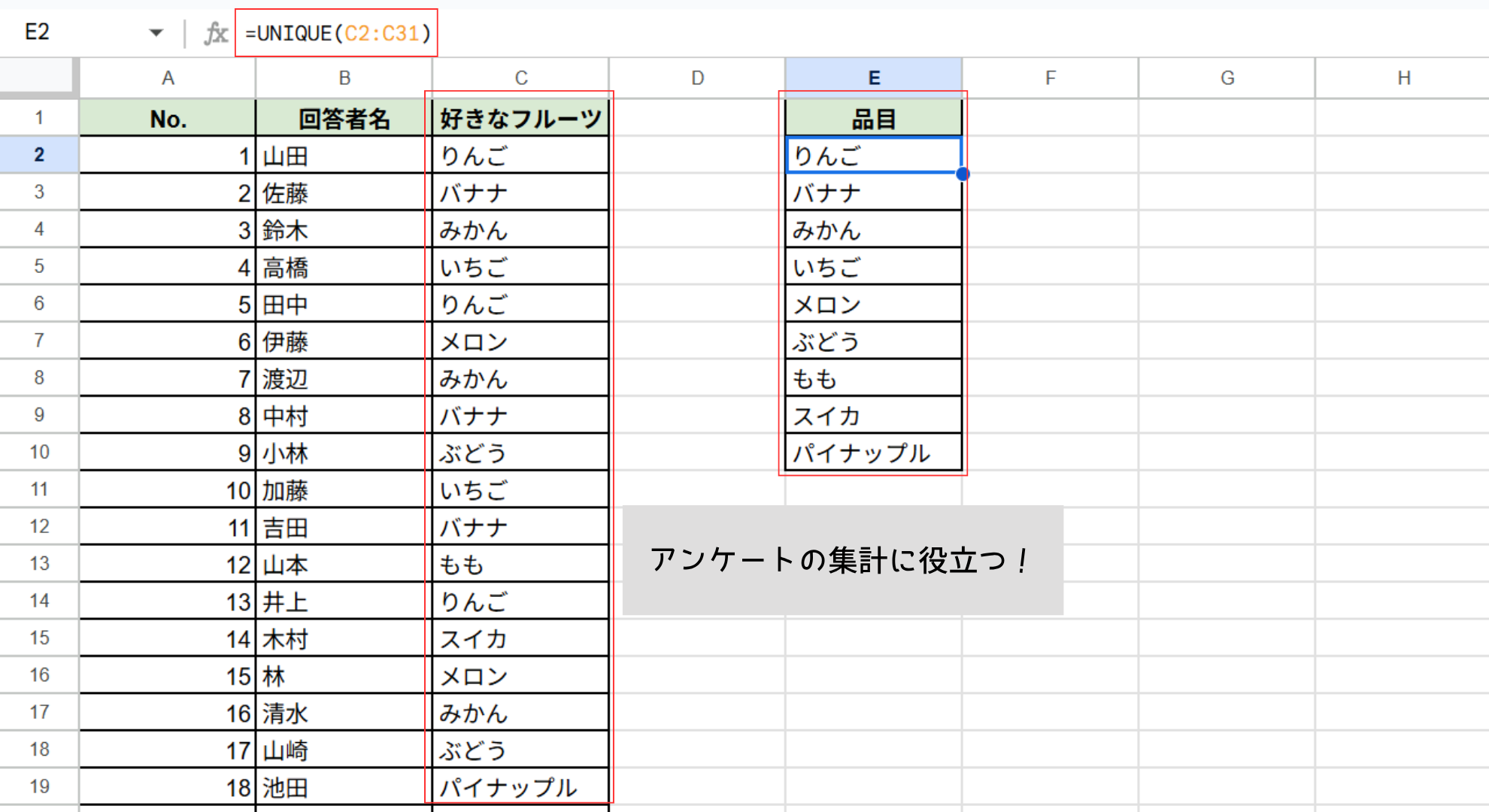Select the name cell 高橋
The width and height of the screenshot is (1489, 812).
[344, 267]
